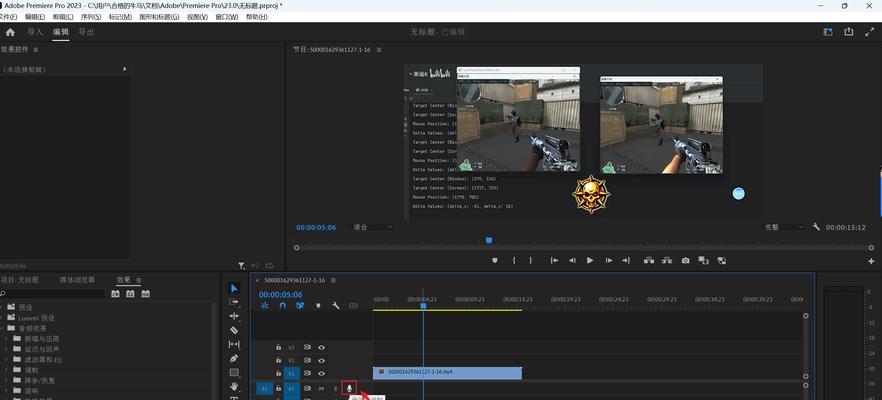Open timeline display settings wrench

click(336, 305)
